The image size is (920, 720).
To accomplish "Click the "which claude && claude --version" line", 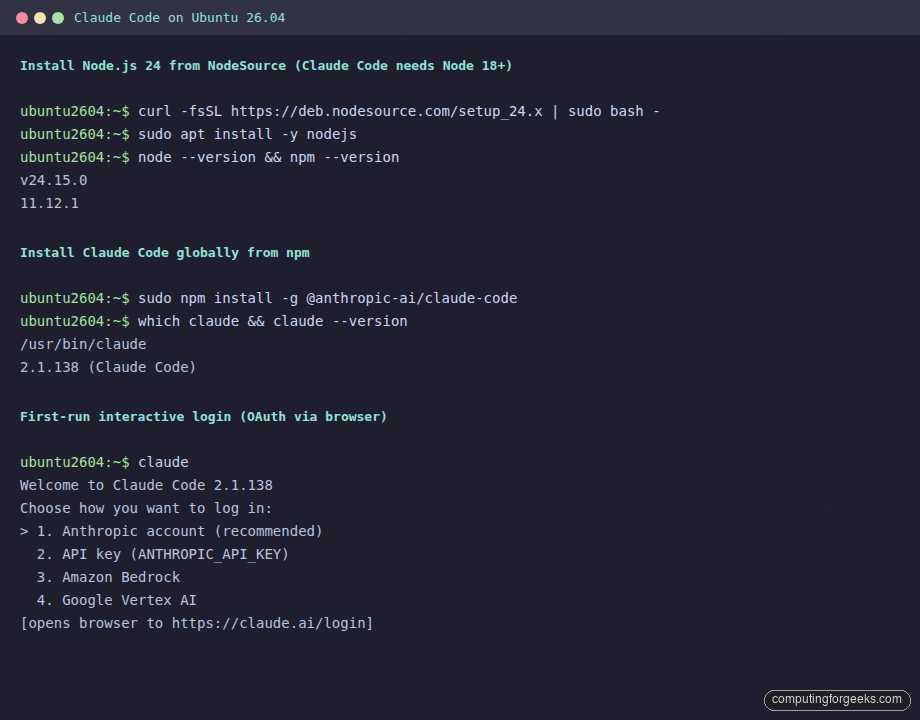I will point(214,321).
